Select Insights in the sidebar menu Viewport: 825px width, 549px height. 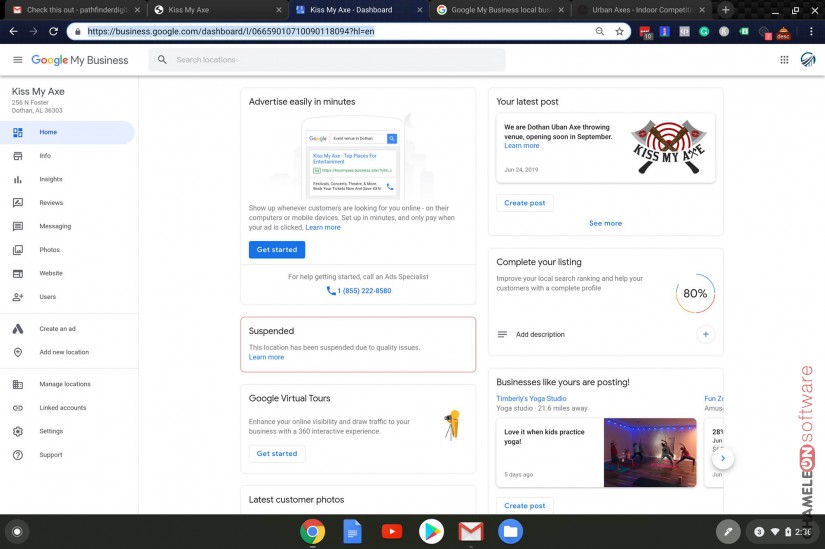pos(51,179)
